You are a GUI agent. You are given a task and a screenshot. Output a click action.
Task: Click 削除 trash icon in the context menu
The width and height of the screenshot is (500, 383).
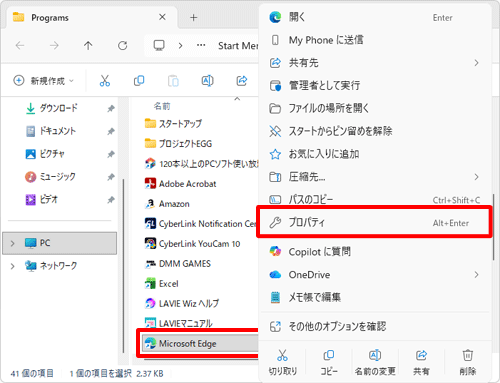[x=468, y=355]
